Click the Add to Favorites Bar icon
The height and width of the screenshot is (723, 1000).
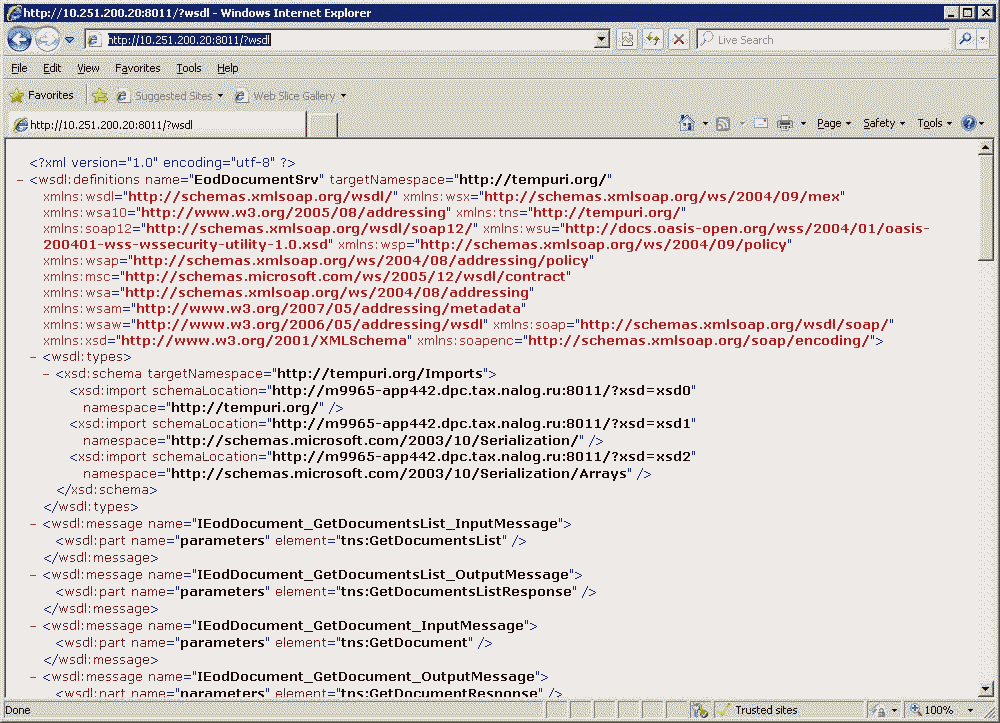100,96
